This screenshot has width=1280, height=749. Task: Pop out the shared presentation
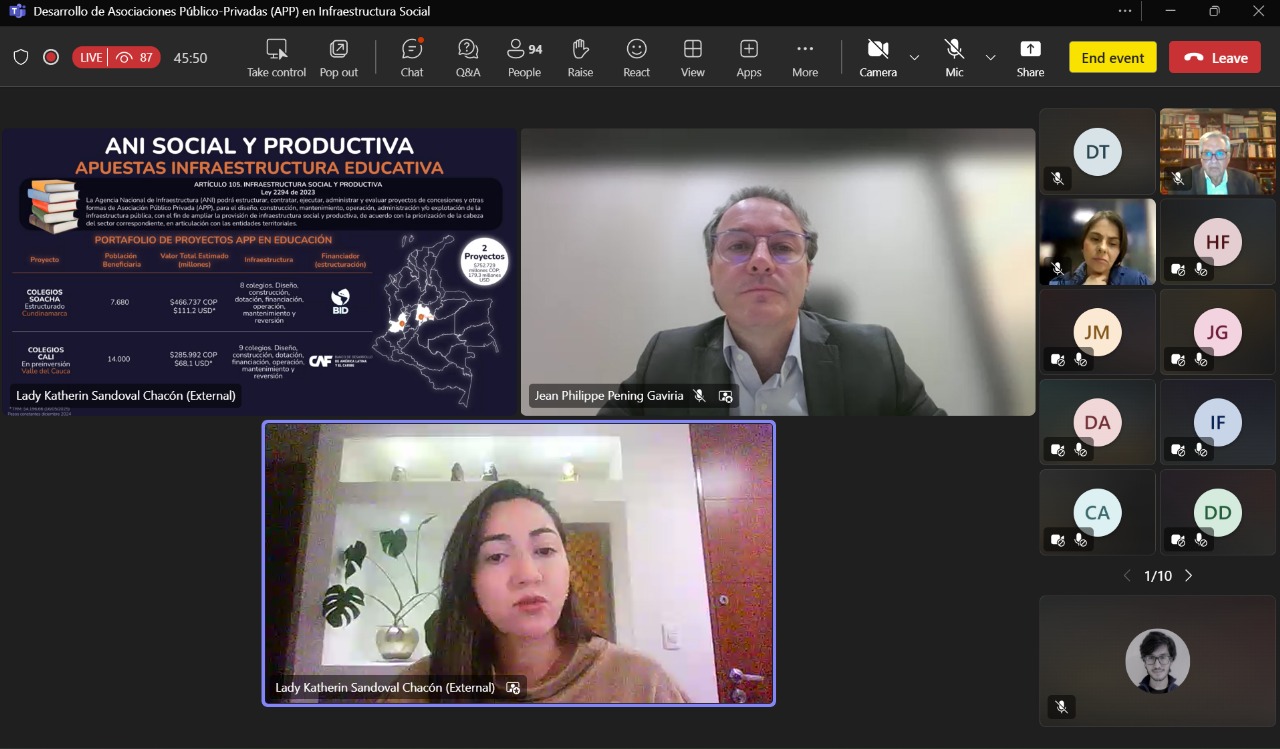click(339, 57)
